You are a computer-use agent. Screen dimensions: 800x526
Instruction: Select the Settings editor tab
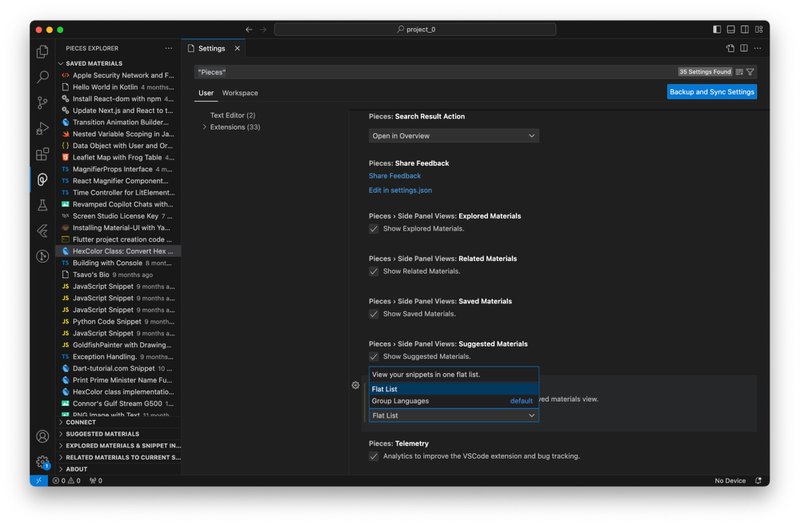(212, 48)
